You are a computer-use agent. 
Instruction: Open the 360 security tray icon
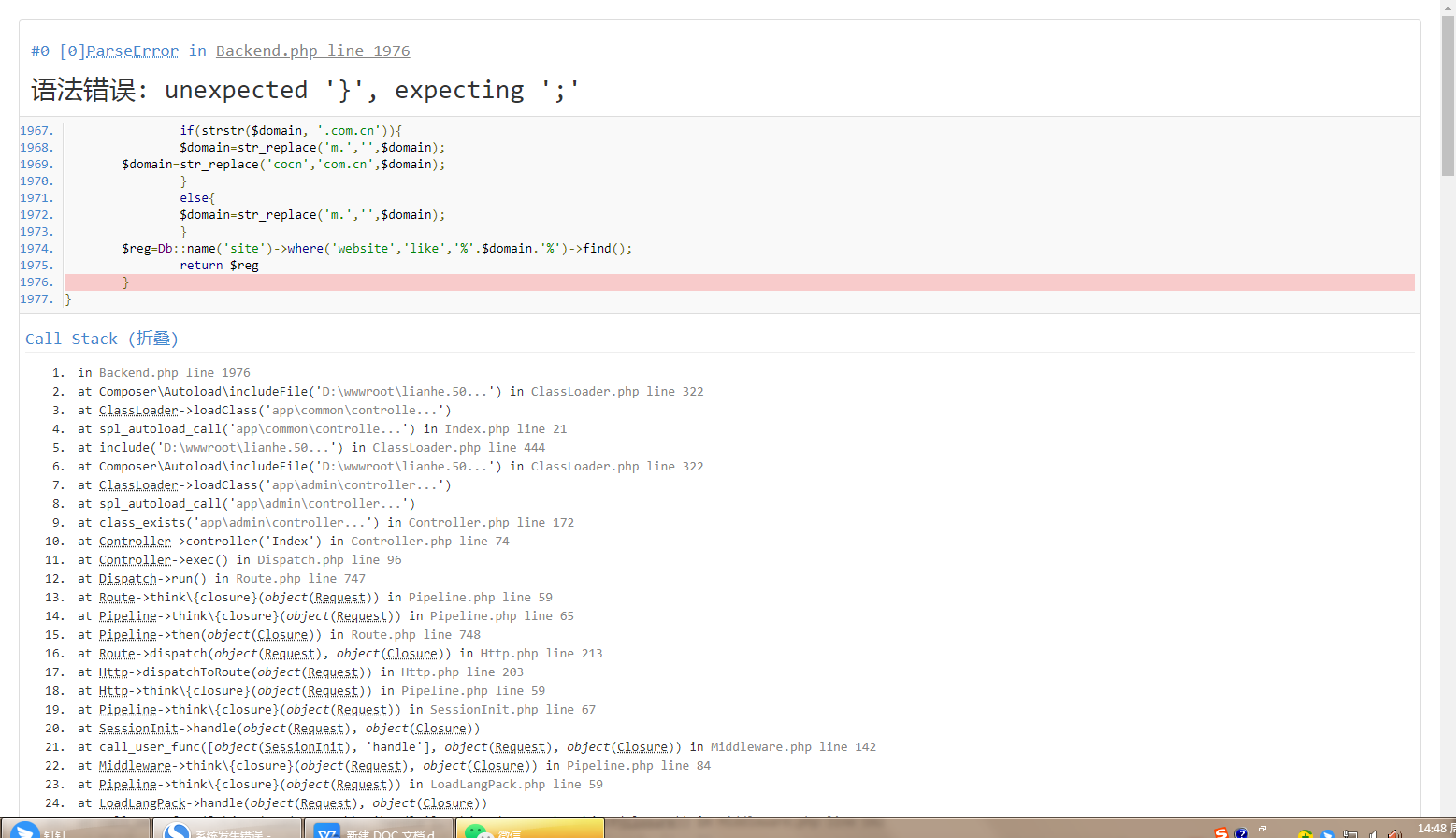pyautogui.click(x=1305, y=833)
